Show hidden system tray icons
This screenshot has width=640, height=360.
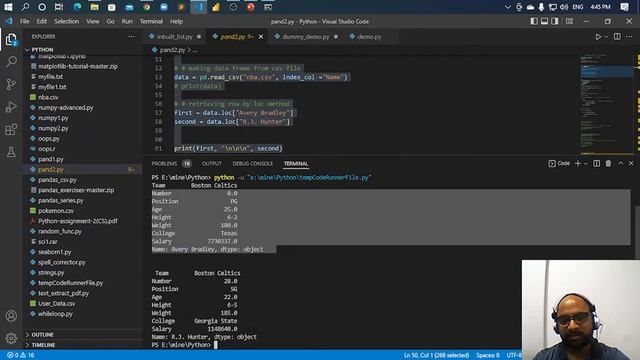[508, 7]
